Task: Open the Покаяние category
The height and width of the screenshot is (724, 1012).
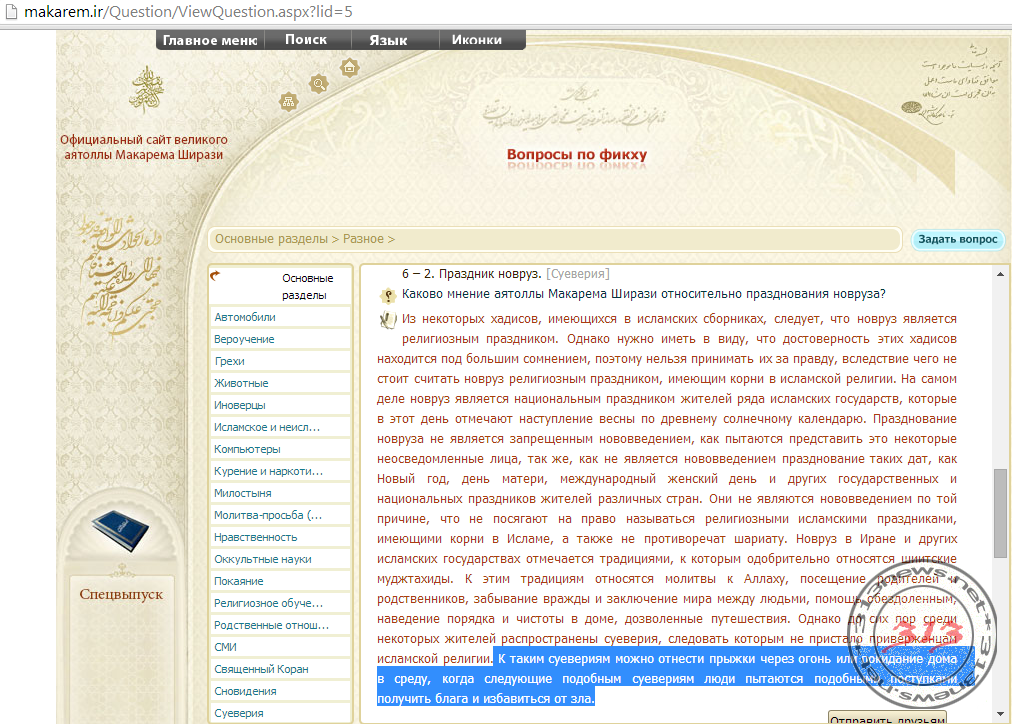Action: [281, 581]
